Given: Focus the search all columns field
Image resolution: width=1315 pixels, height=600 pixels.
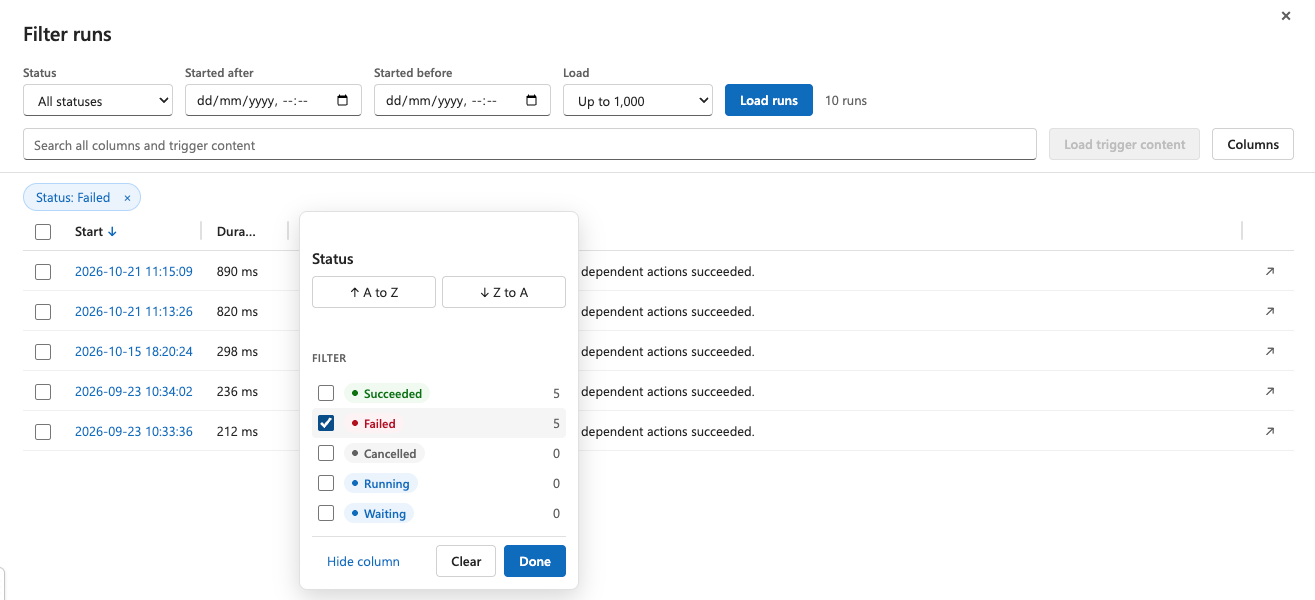Looking at the screenshot, I should pyautogui.click(x=530, y=144).
